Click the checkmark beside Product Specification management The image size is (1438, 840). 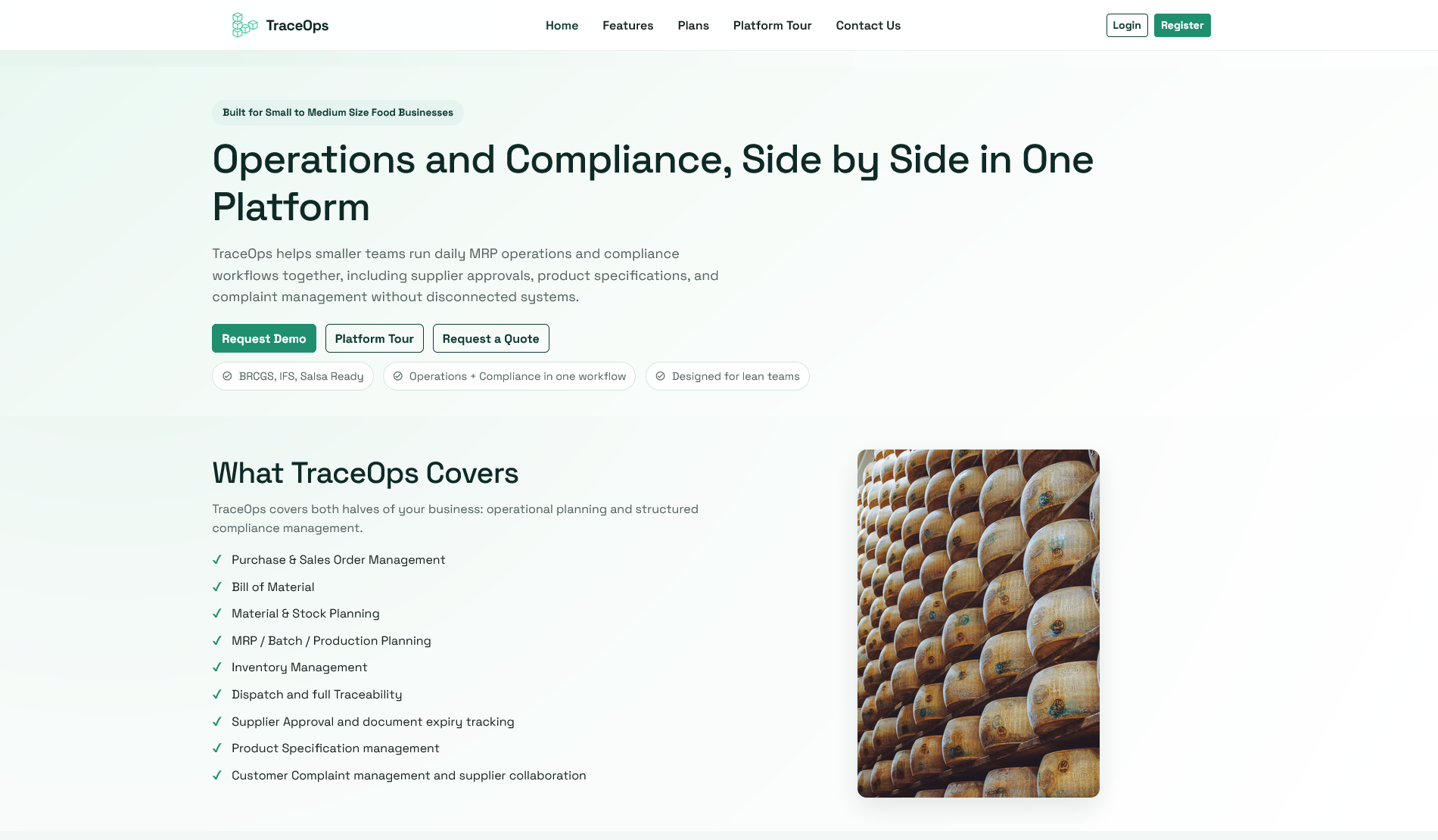coord(217,748)
